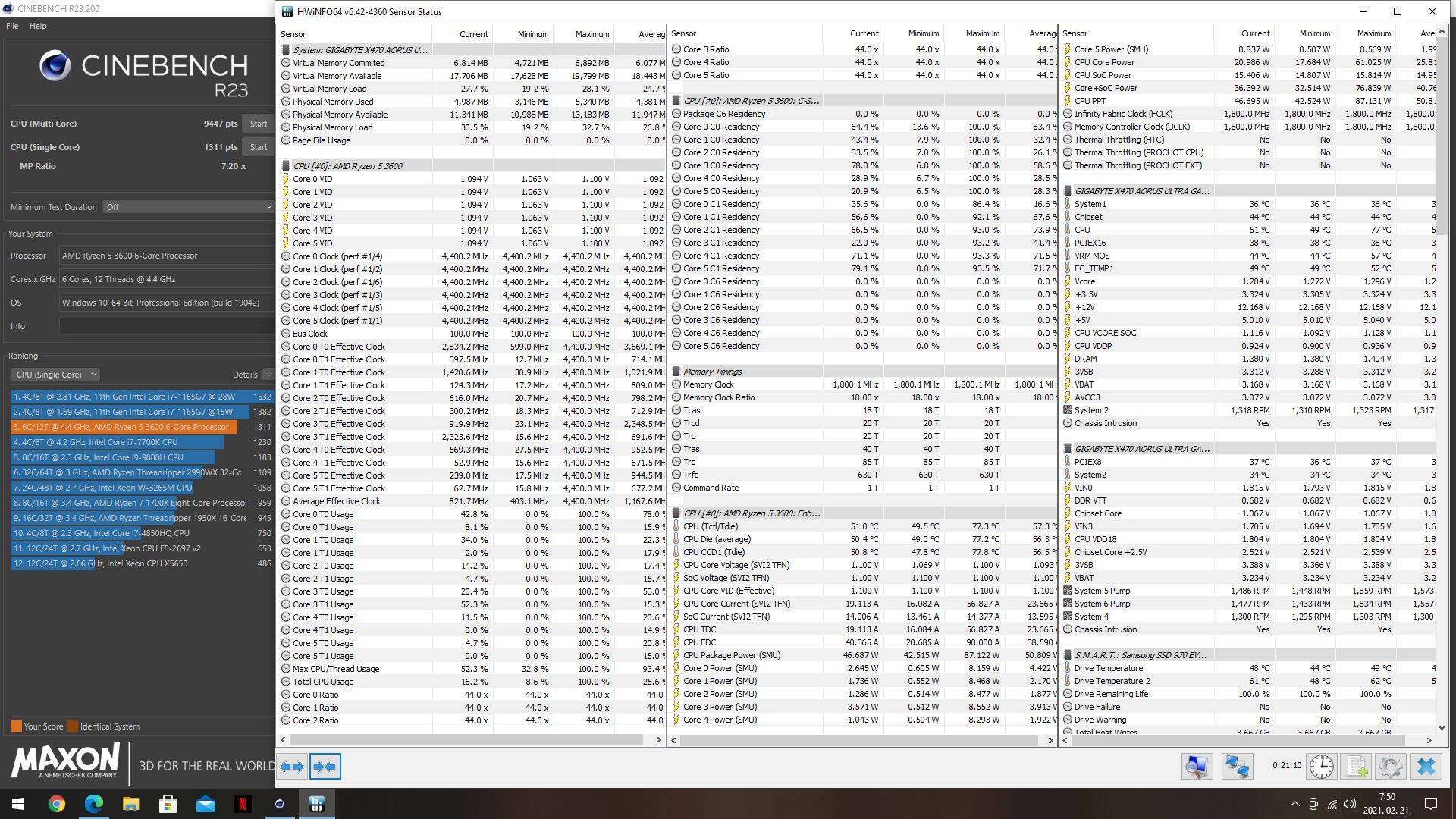Open the File menu in Cinebench
The width and height of the screenshot is (1456, 819).
click(x=12, y=26)
